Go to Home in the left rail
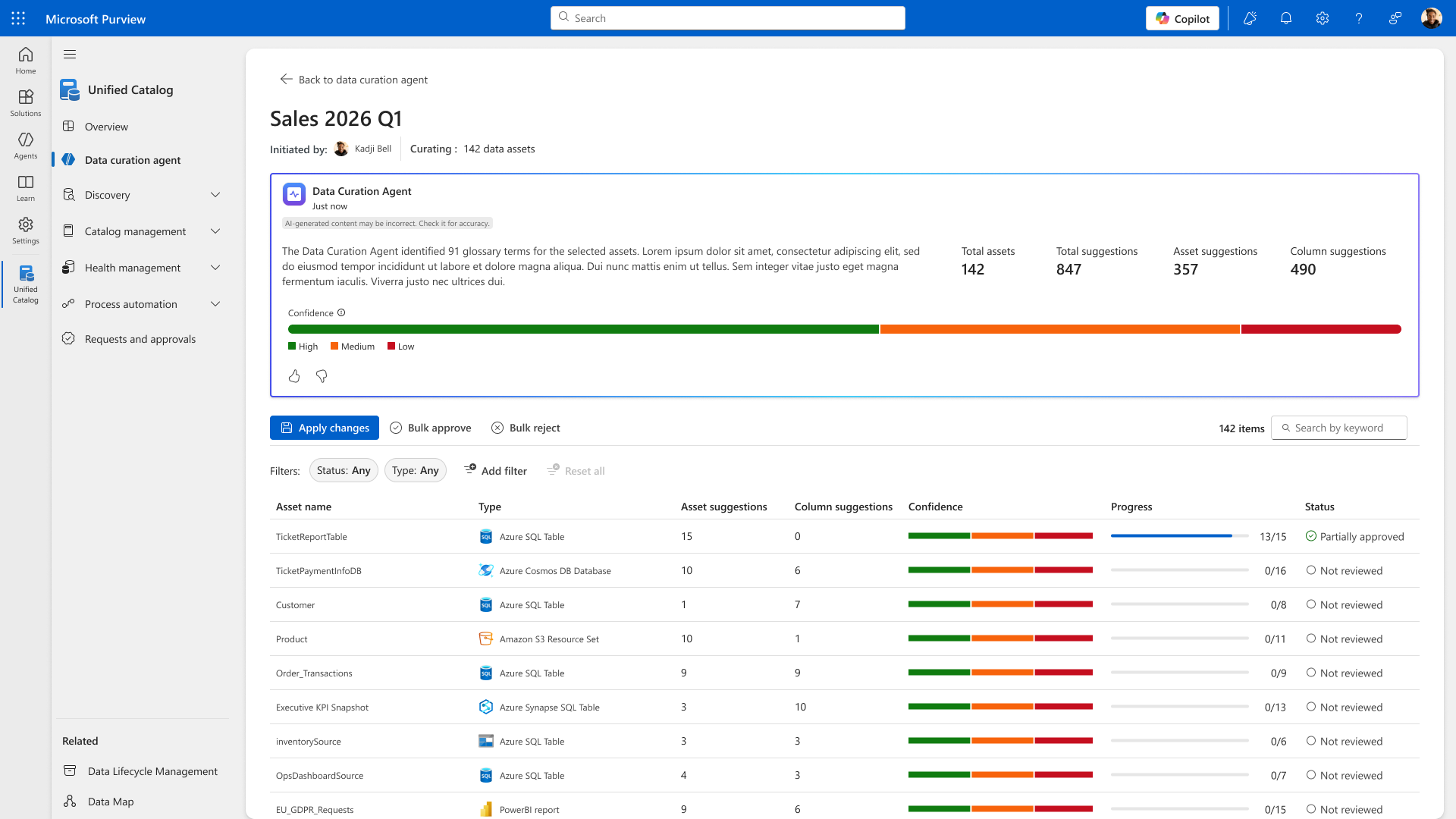Screen dimensions: 1456x819 point(26,61)
